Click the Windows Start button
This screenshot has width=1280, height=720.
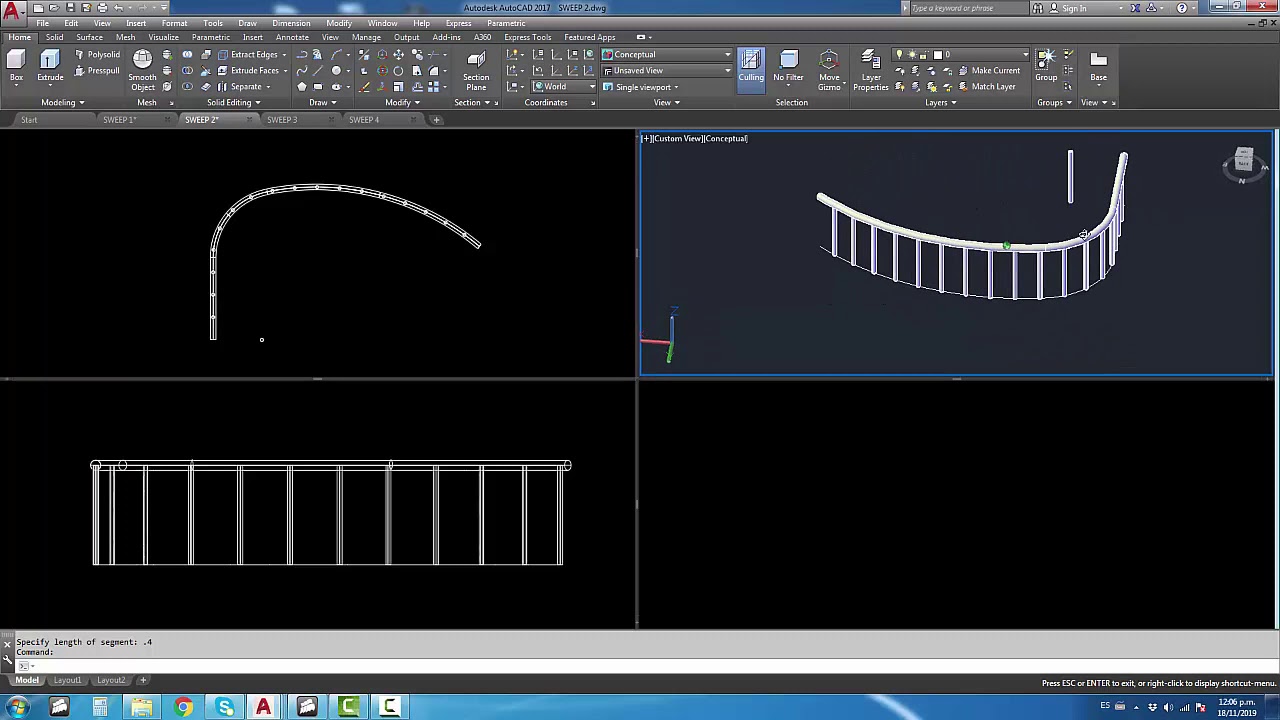[x=18, y=708]
